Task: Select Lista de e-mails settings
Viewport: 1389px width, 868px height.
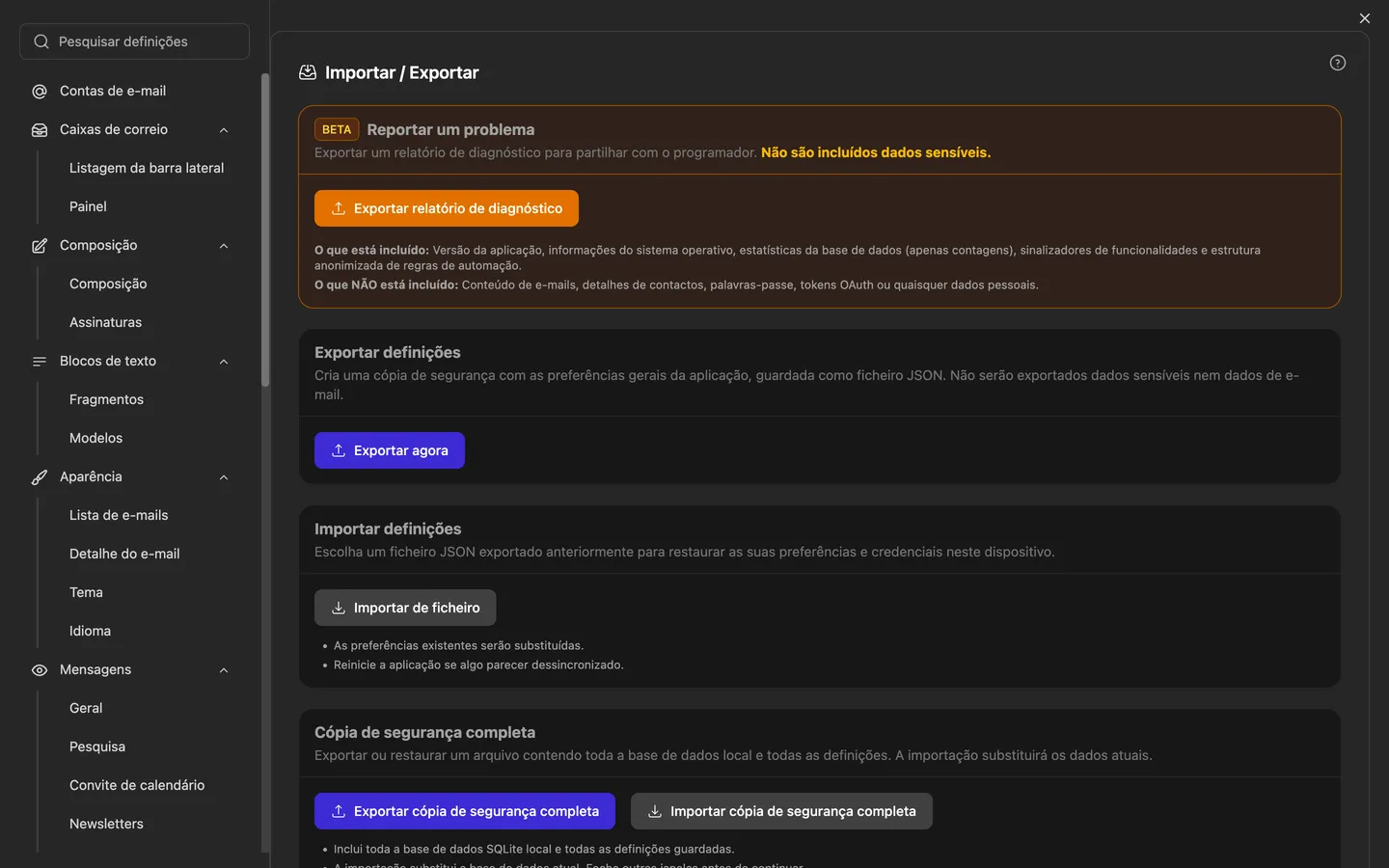Action: click(119, 515)
